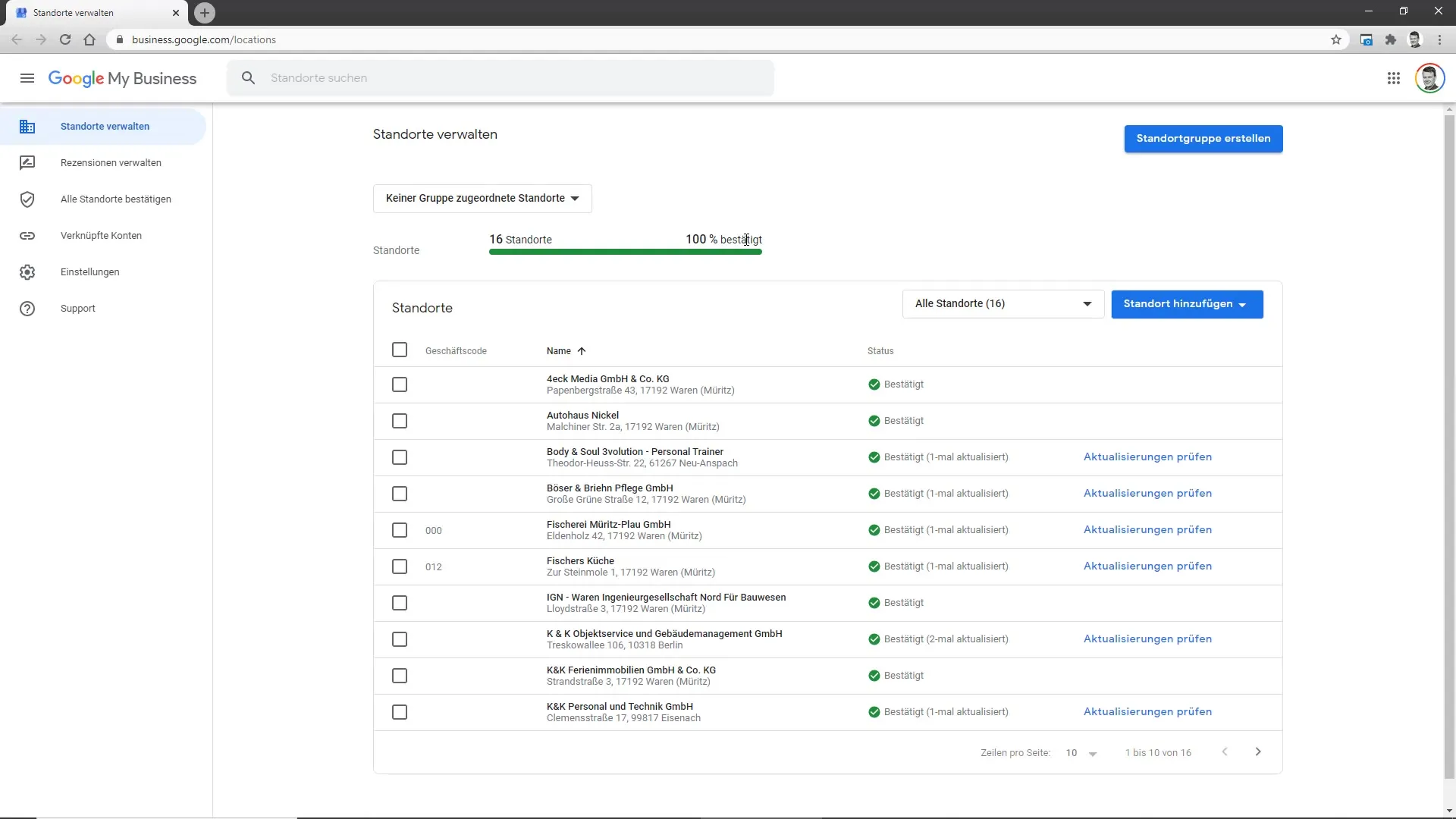The height and width of the screenshot is (819, 1456).
Task: Open Verknüpfte Konten in sidebar
Action: coord(103,236)
